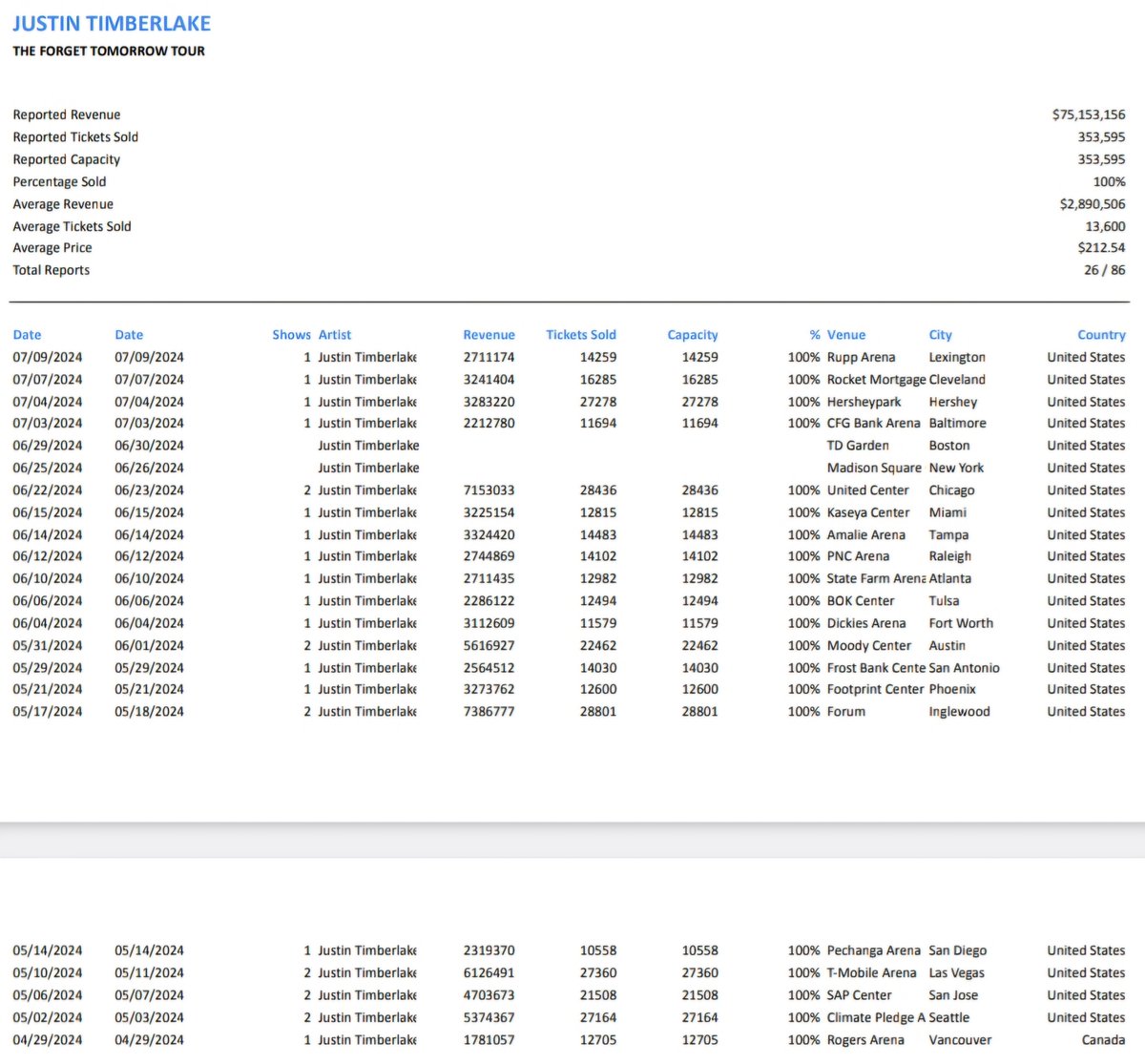Image resolution: width=1145 pixels, height=1064 pixels.
Task: Click the BOK Center venue cell
Action: 861,601
